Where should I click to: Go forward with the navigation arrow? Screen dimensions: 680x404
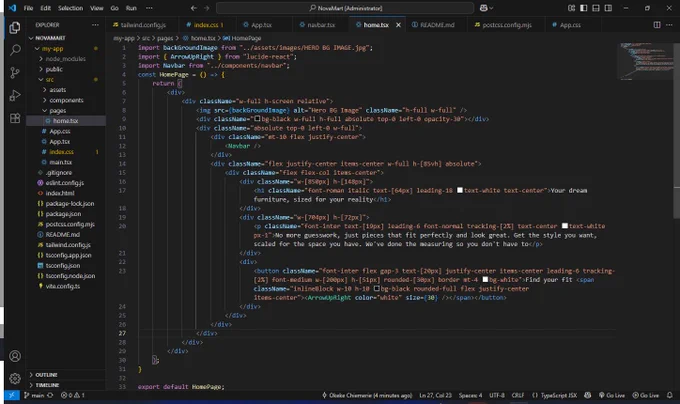206,8
